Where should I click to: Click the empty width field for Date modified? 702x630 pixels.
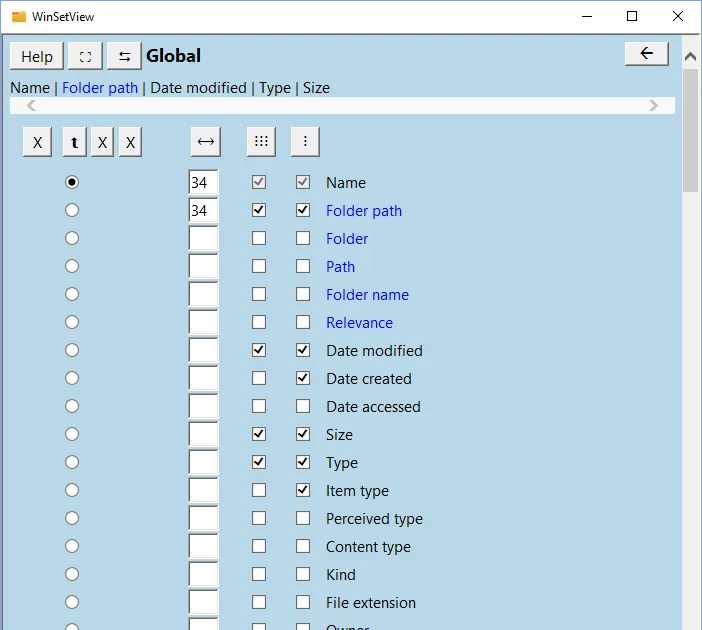(203, 350)
